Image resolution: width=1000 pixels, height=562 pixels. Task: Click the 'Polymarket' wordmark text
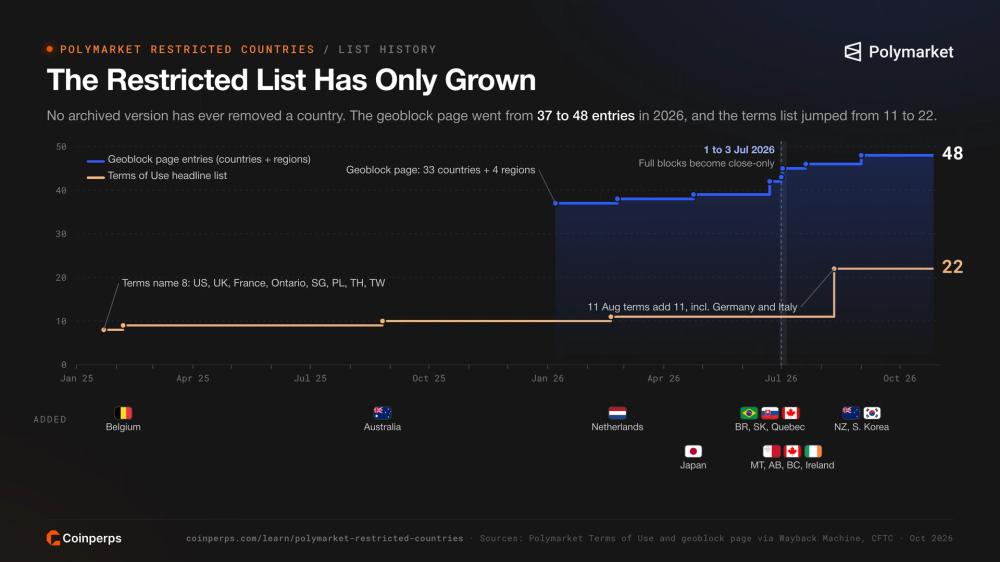(x=911, y=52)
